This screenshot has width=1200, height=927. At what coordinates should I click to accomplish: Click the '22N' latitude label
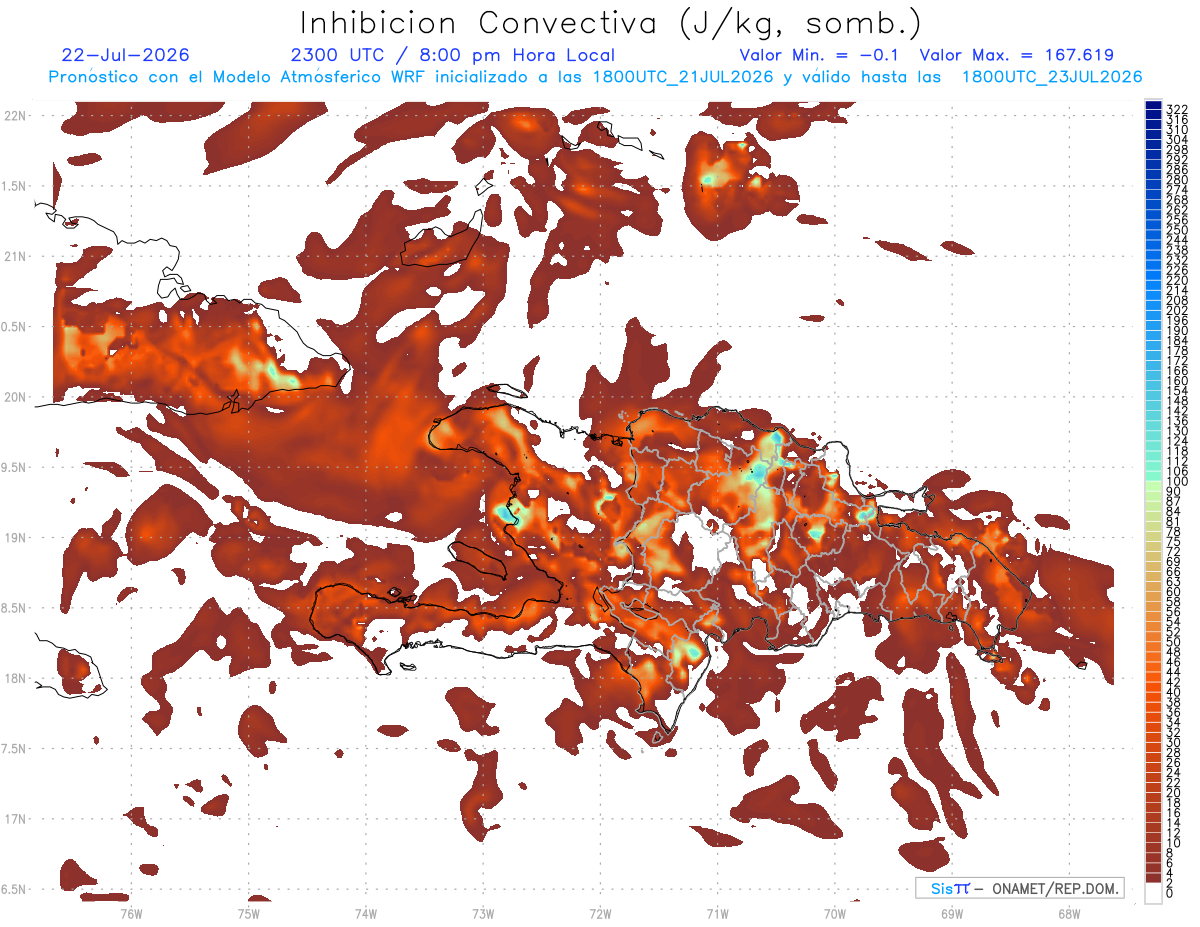pyautogui.click(x=16, y=115)
